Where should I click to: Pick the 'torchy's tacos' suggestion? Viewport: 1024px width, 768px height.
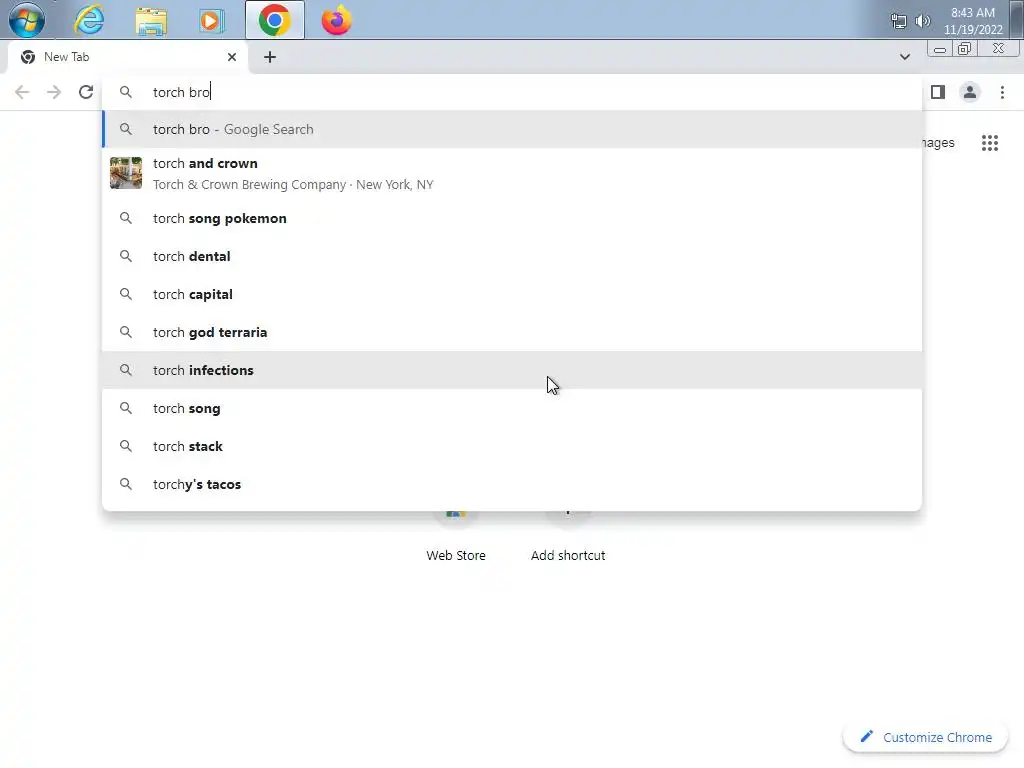tap(511, 484)
